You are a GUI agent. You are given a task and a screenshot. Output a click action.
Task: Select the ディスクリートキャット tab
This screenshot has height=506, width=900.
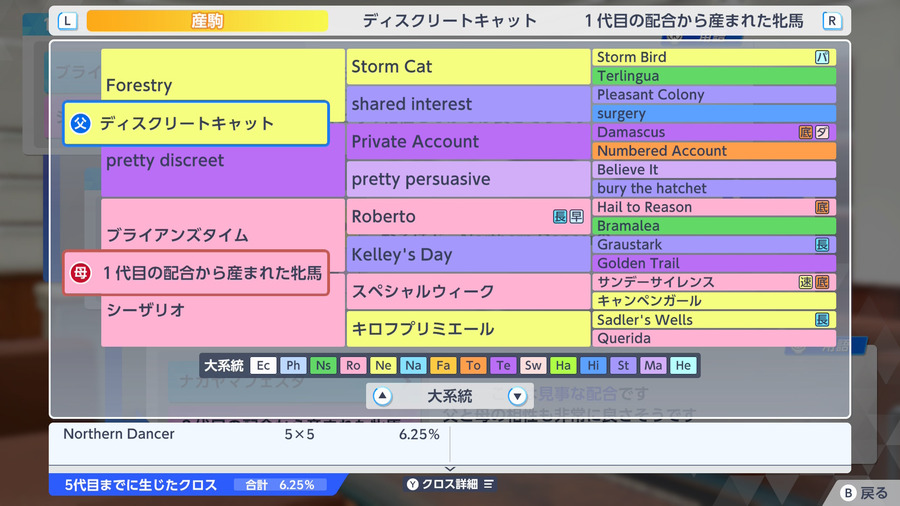[449, 21]
